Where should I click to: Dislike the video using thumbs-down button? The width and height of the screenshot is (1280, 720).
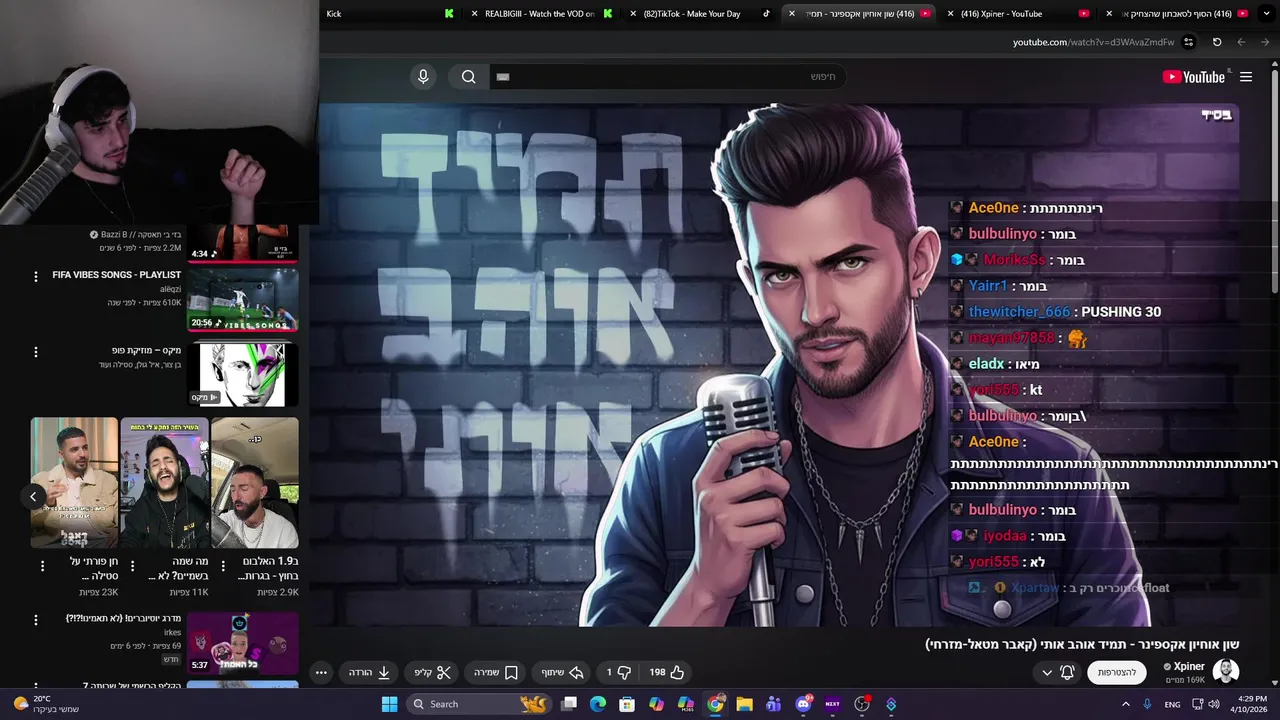click(618, 672)
